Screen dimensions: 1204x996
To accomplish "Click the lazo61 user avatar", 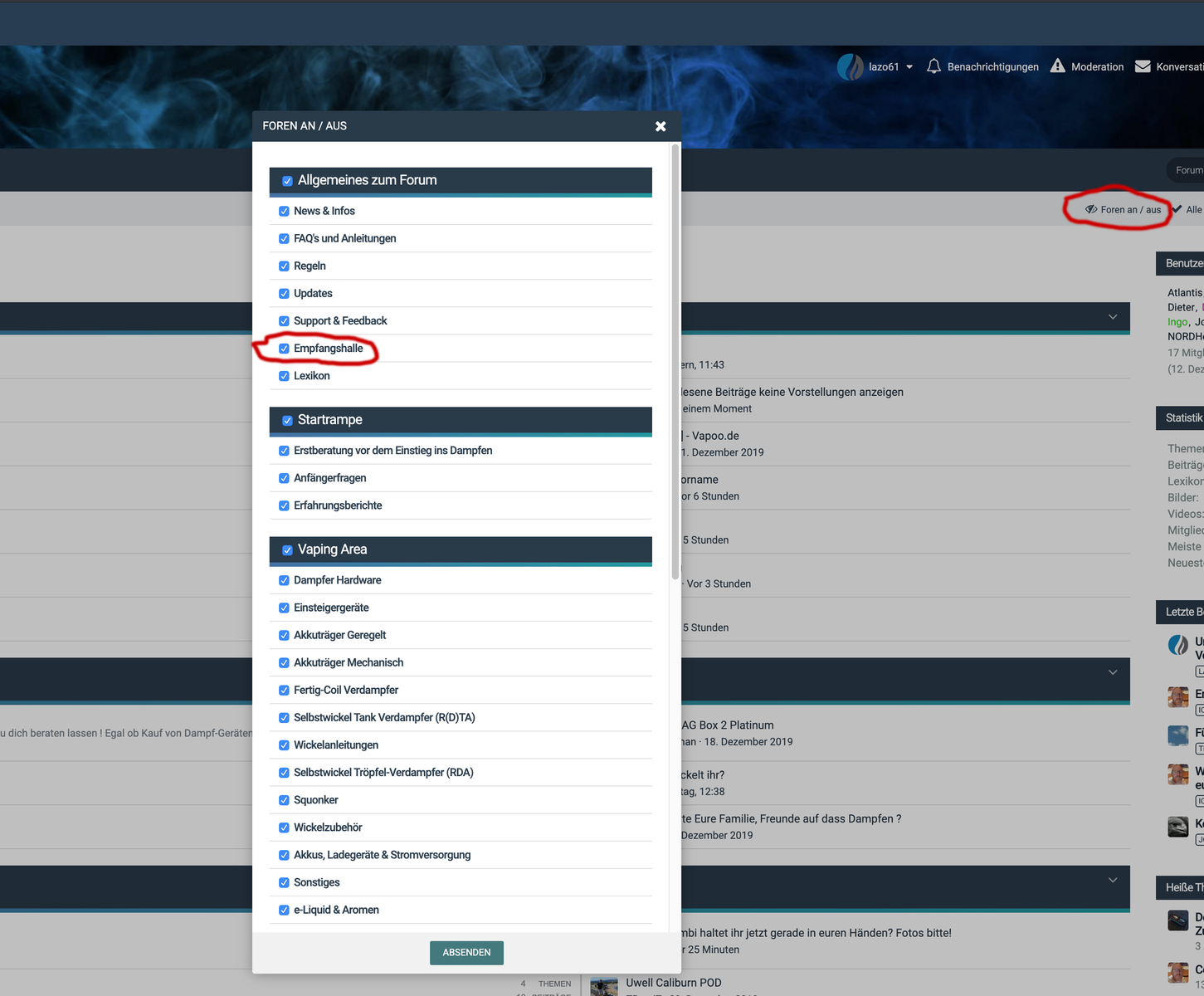I will pos(850,66).
